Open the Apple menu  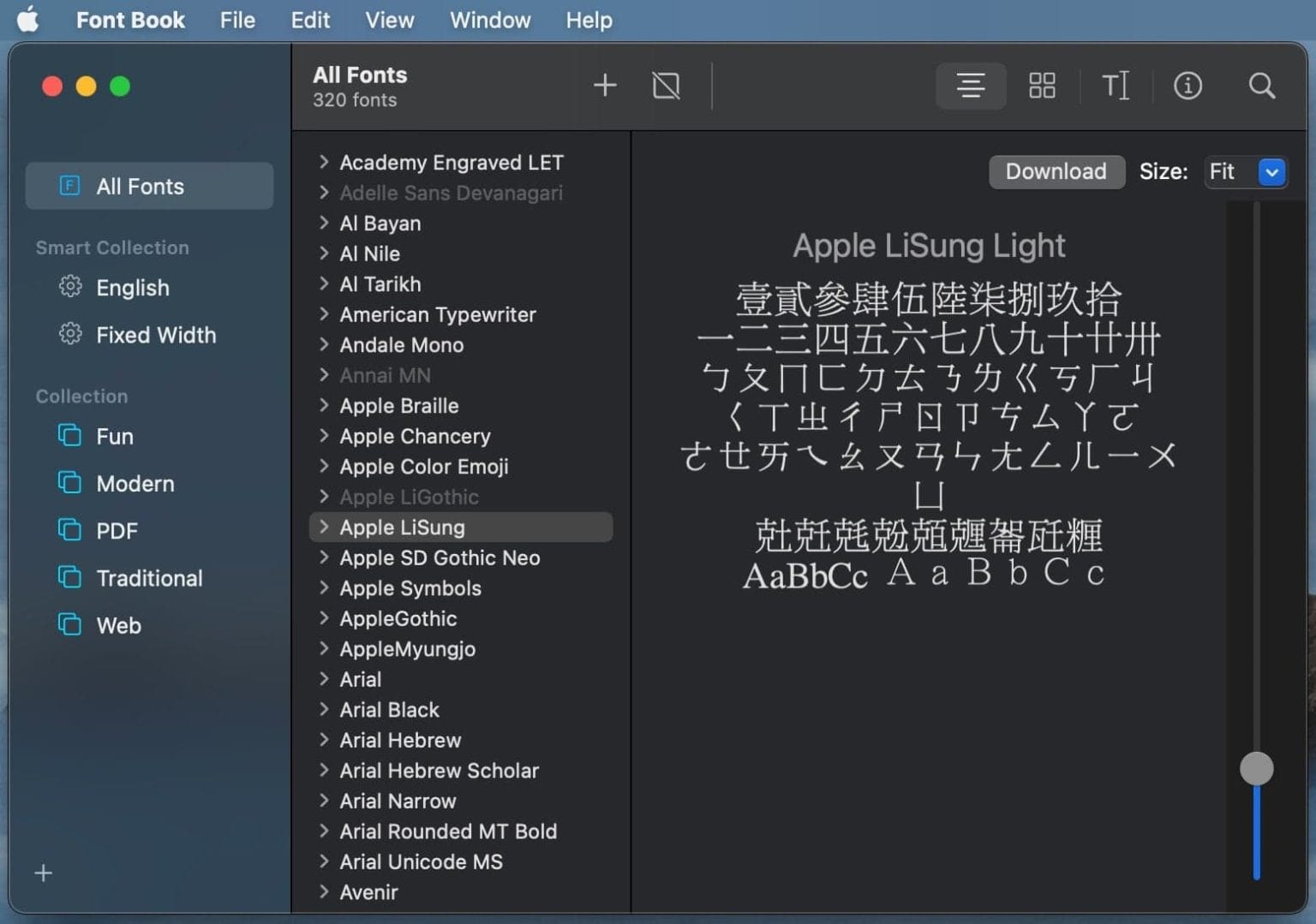pyautogui.click(x=28, y=19)
